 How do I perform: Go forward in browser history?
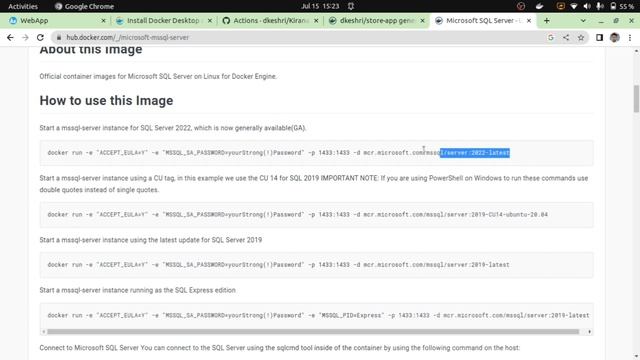[x=25, y=38]
